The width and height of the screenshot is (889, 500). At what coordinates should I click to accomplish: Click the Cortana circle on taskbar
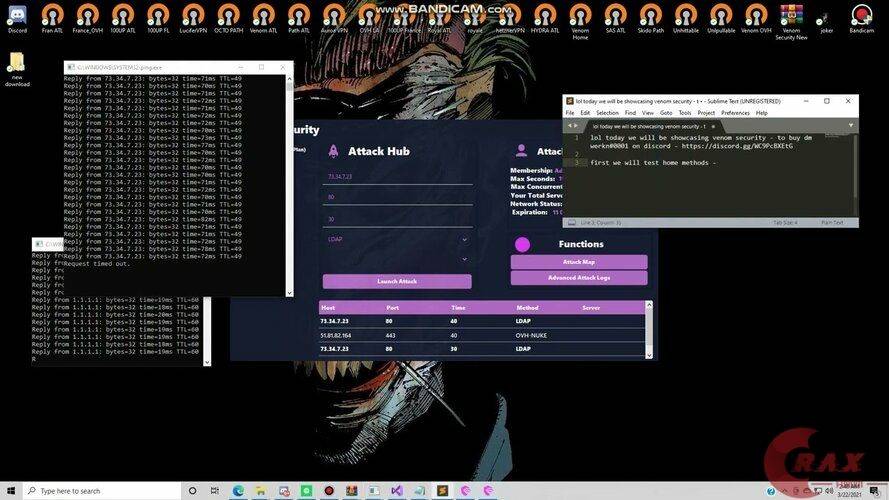click(x=192, y=490)
